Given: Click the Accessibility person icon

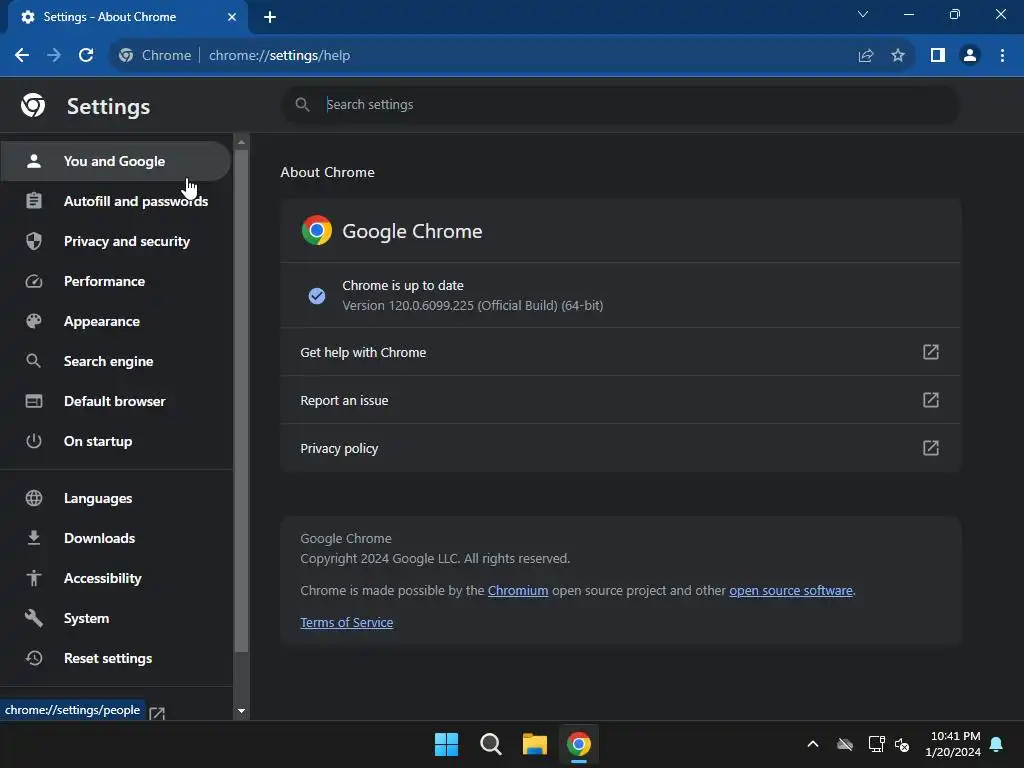Looking at the screenshot, I should (34, 578).
